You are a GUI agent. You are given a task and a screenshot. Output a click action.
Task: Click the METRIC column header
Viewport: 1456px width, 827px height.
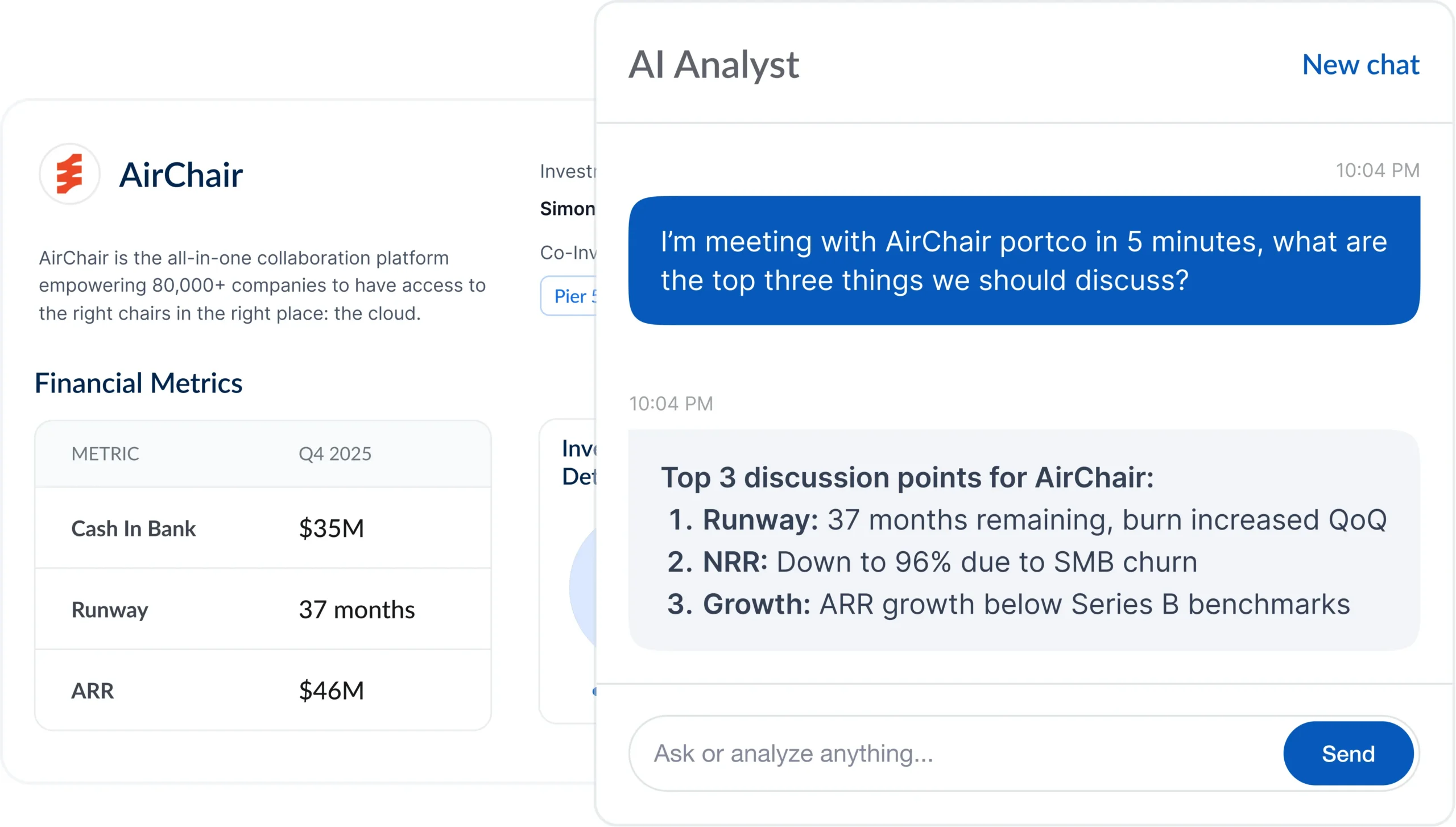click(x=105, y=453)
